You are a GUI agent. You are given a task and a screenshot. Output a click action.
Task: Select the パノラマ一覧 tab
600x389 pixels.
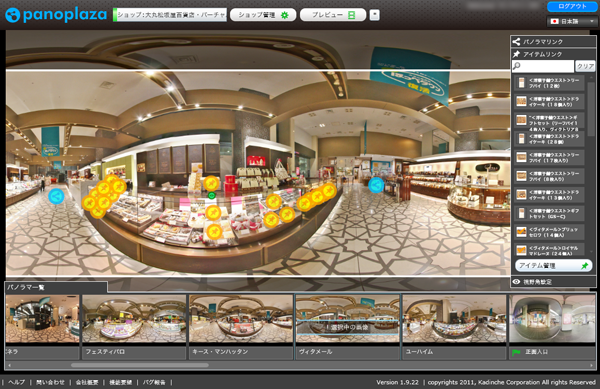tap(56, 287)
